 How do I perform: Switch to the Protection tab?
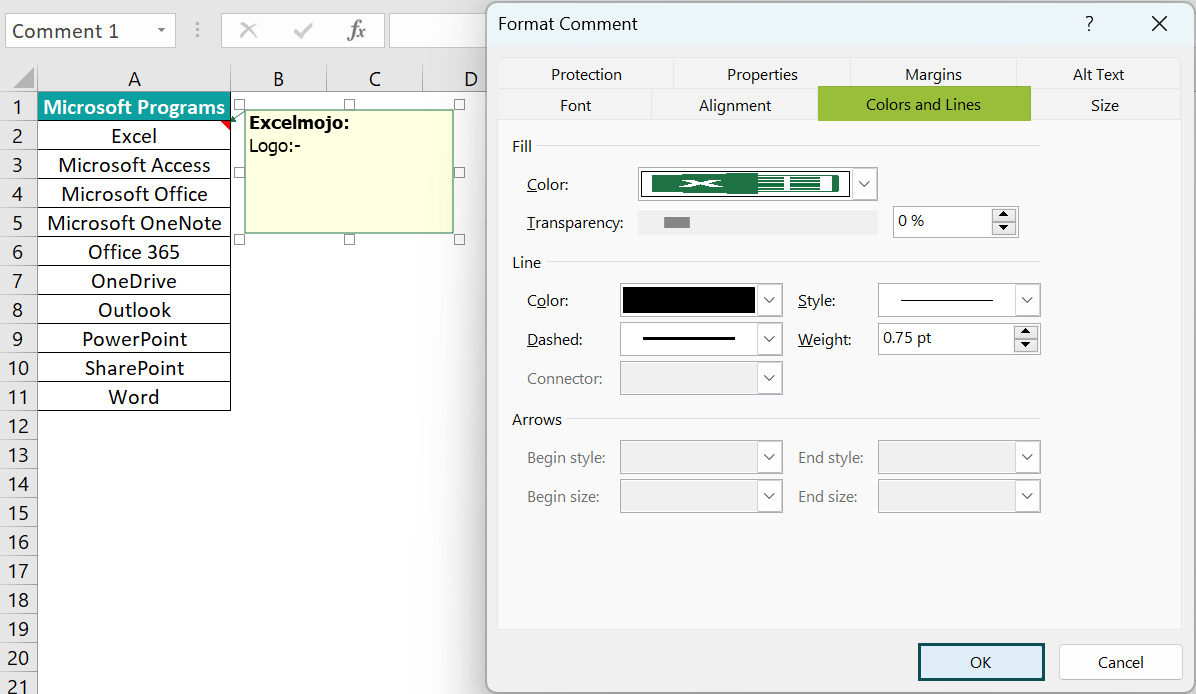pyautogui.click(x=586, y=74)
